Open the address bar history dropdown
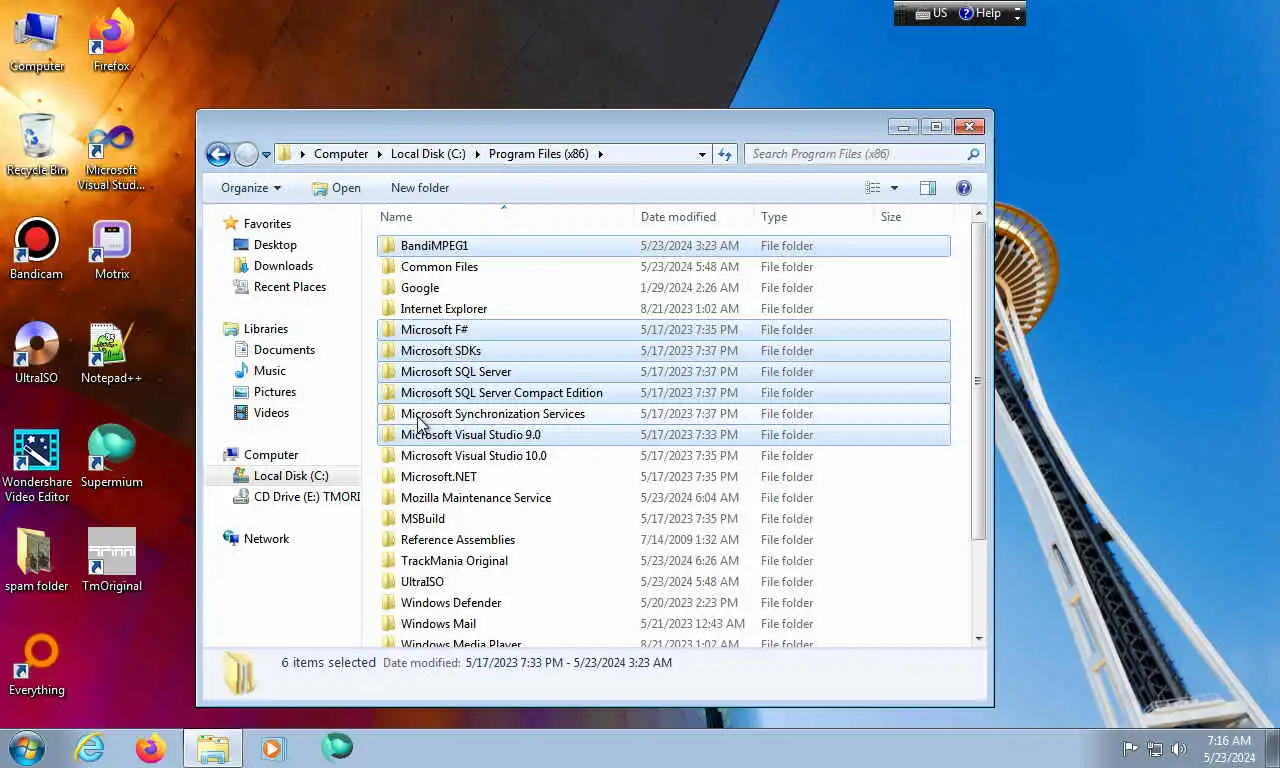The width and height of the screenshot is (1280, 768). tap(702, 154)
